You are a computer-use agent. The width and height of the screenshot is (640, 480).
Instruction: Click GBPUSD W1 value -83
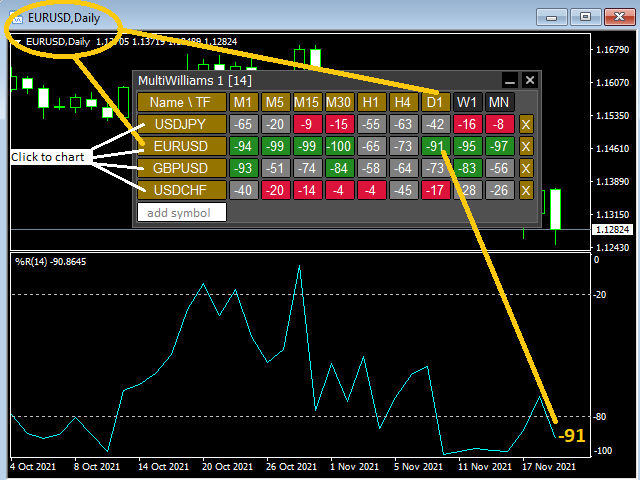467,168
